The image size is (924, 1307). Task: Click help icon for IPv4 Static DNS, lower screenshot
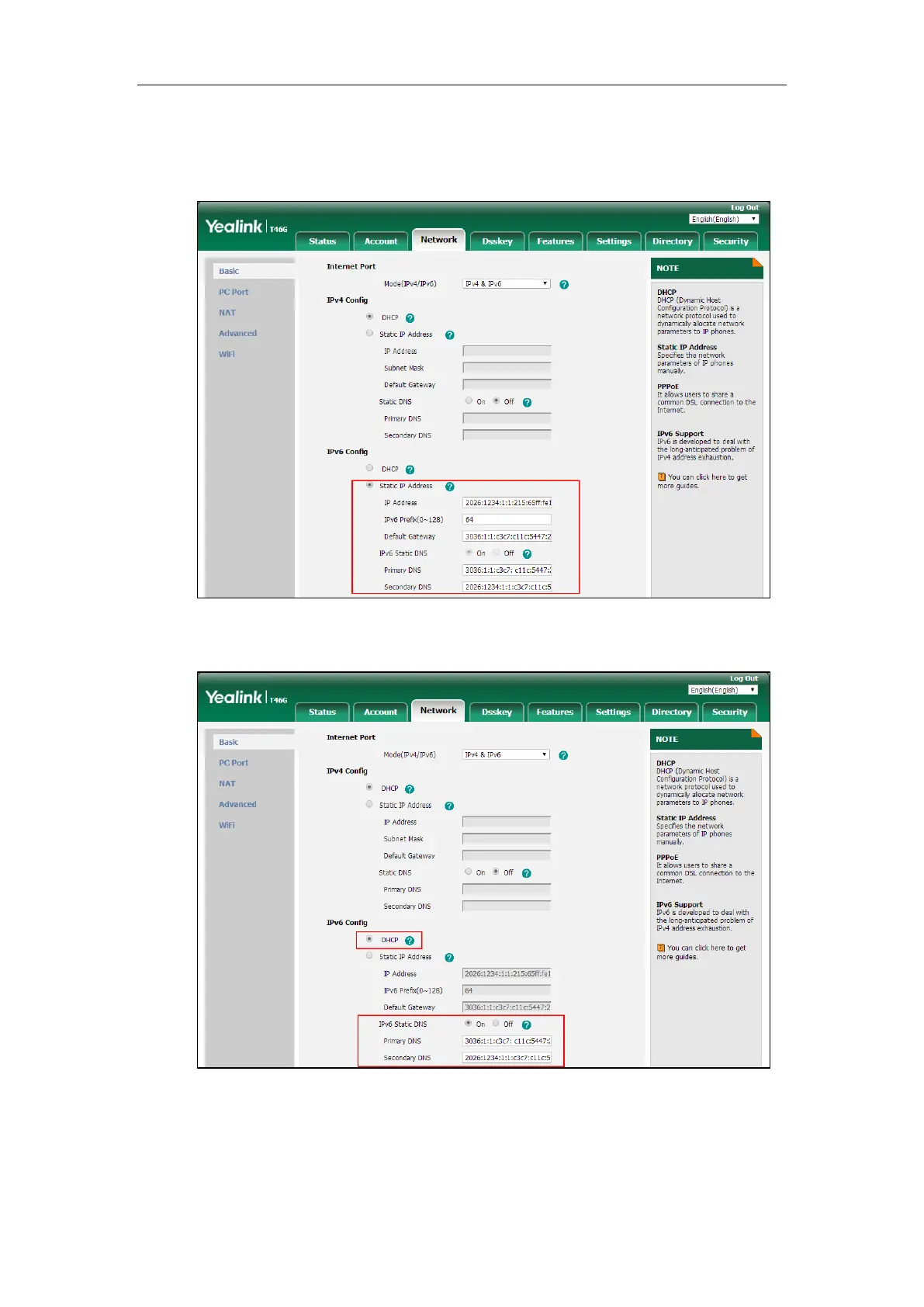tap(526, 874)
